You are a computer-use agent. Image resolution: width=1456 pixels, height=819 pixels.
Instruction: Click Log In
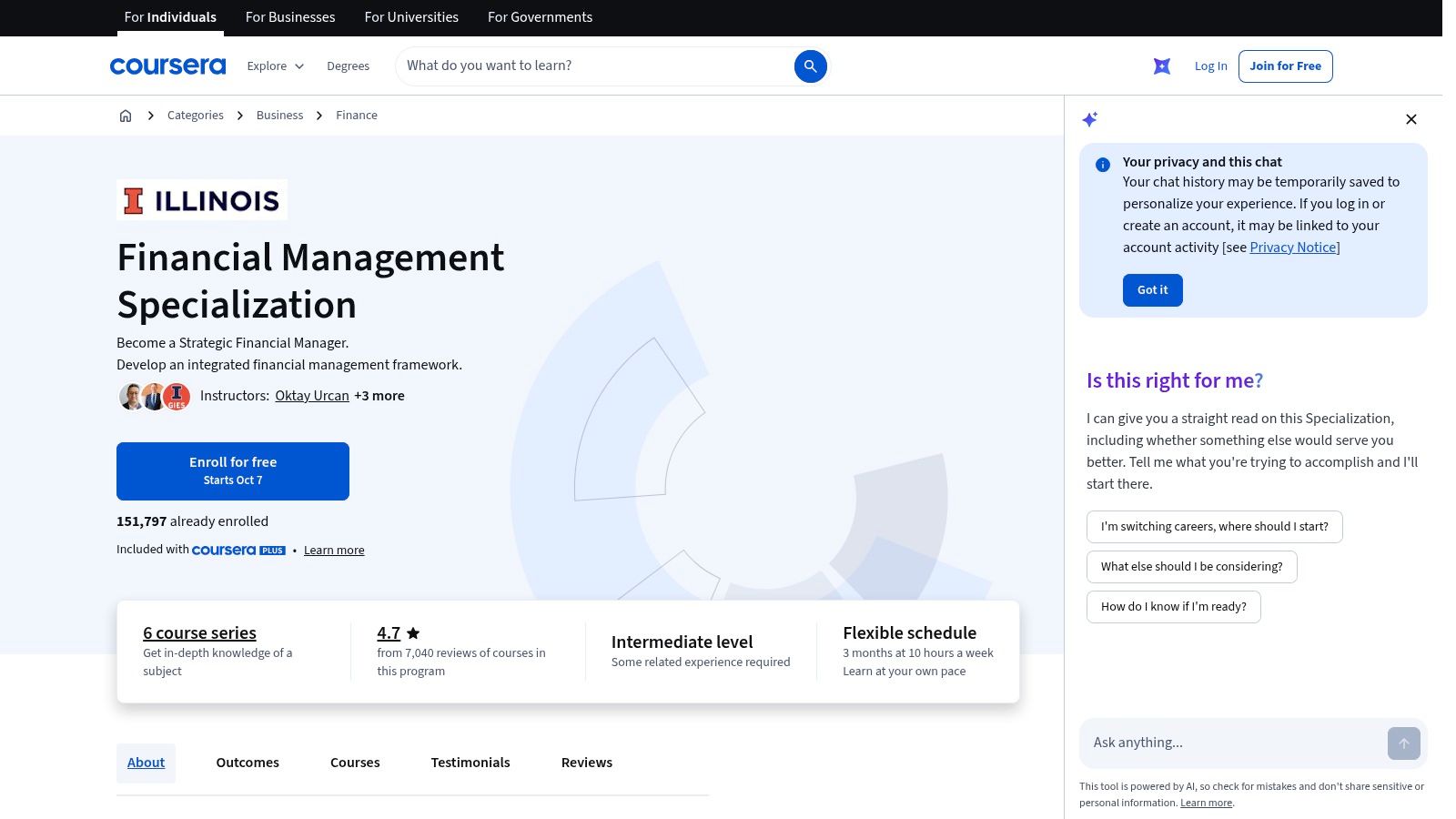click(1210, 66)
